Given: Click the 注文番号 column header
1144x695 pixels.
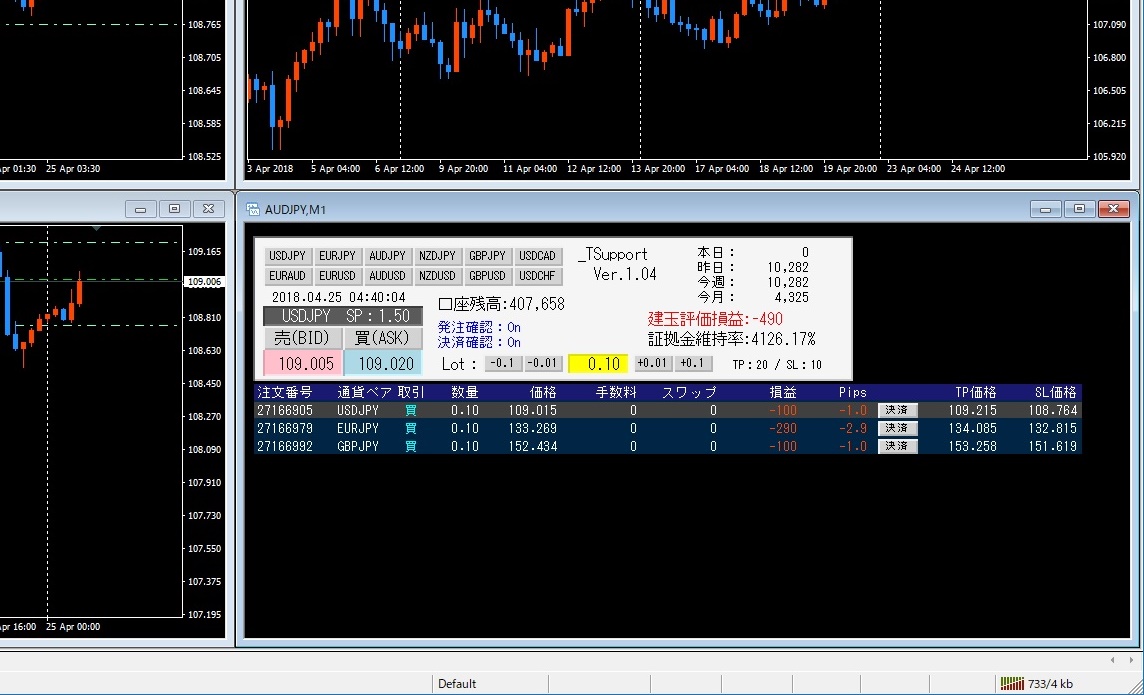Looking at the screenshot, I should click(x=285, y=392).
